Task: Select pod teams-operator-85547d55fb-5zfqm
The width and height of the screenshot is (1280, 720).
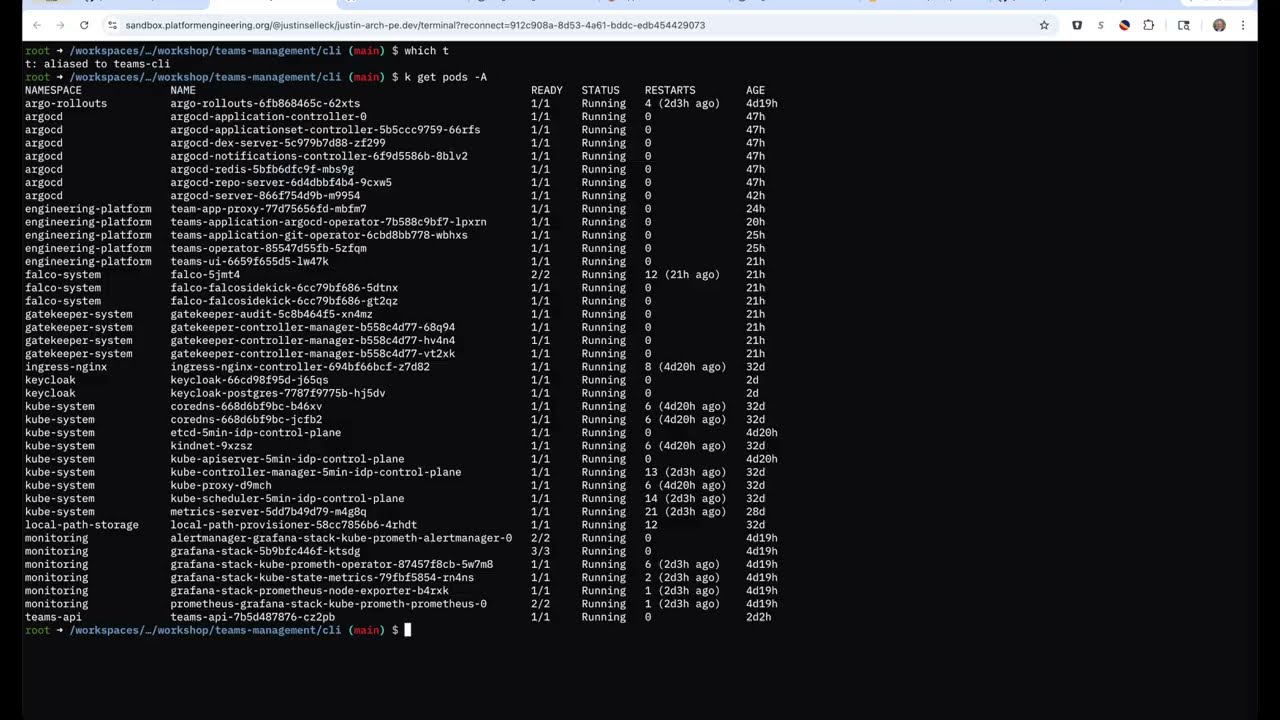Action: point(268,248)
